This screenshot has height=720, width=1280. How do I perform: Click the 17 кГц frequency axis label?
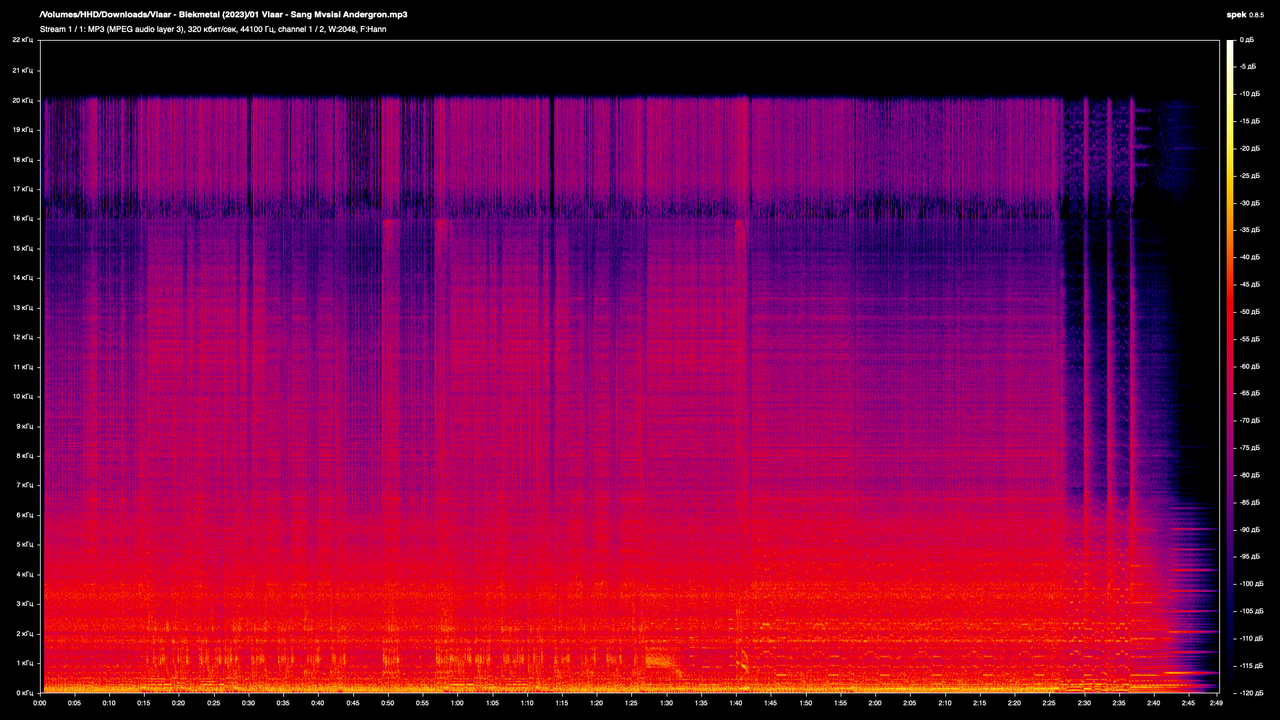pos(22,188)
